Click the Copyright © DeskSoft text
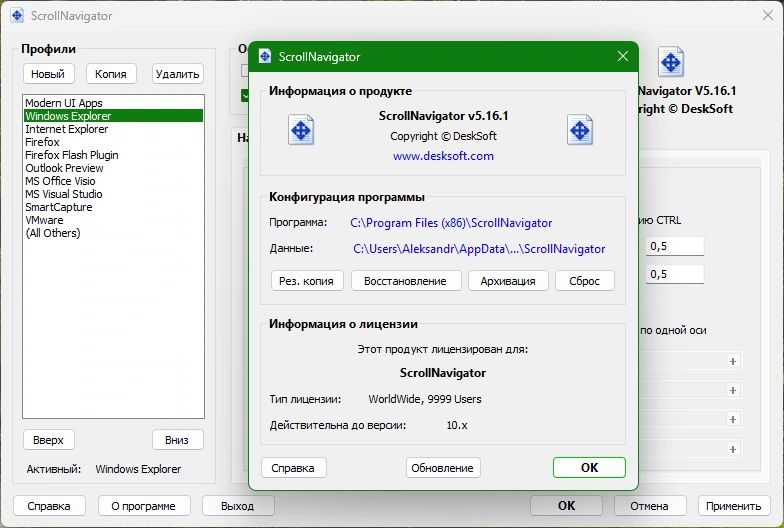 tap(444, 136)
